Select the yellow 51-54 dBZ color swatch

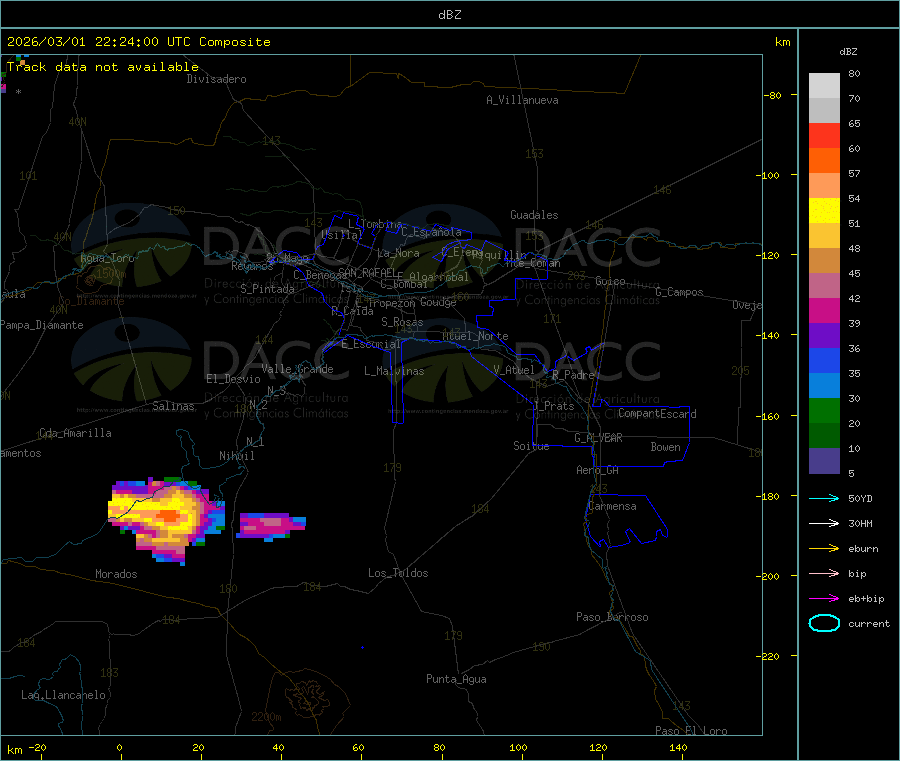824,211
